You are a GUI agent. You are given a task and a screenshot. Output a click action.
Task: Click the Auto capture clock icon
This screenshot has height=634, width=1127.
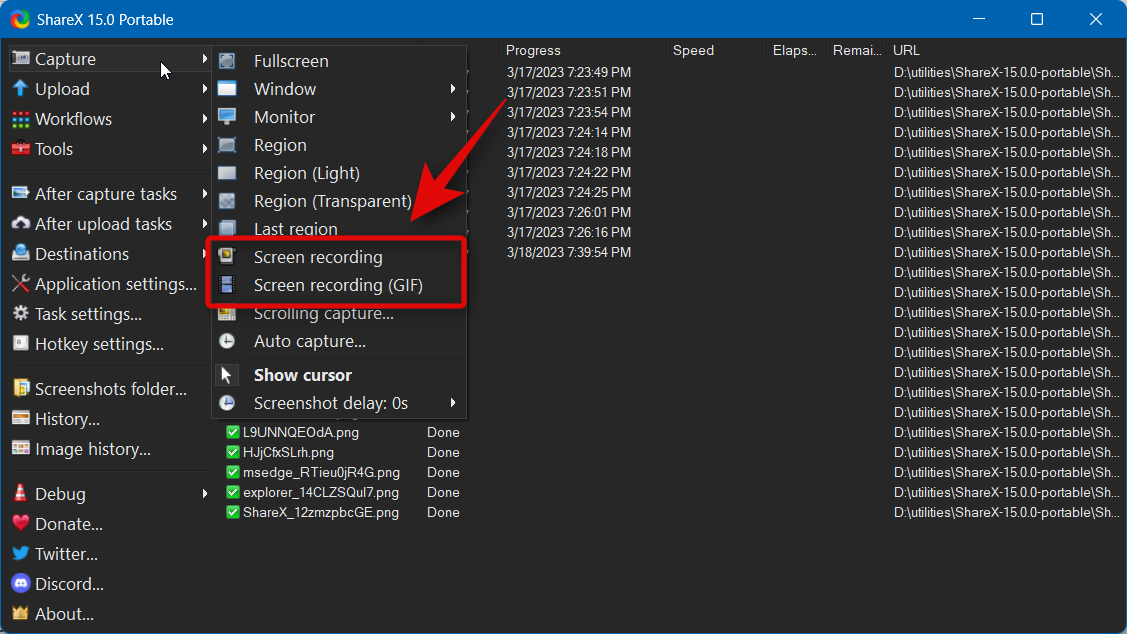click(x=228, y=341)
